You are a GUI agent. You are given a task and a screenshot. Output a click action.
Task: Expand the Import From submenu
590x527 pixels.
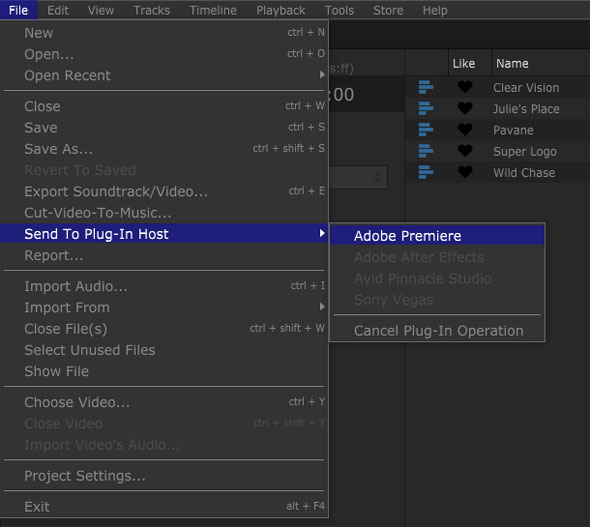(164, 307)
